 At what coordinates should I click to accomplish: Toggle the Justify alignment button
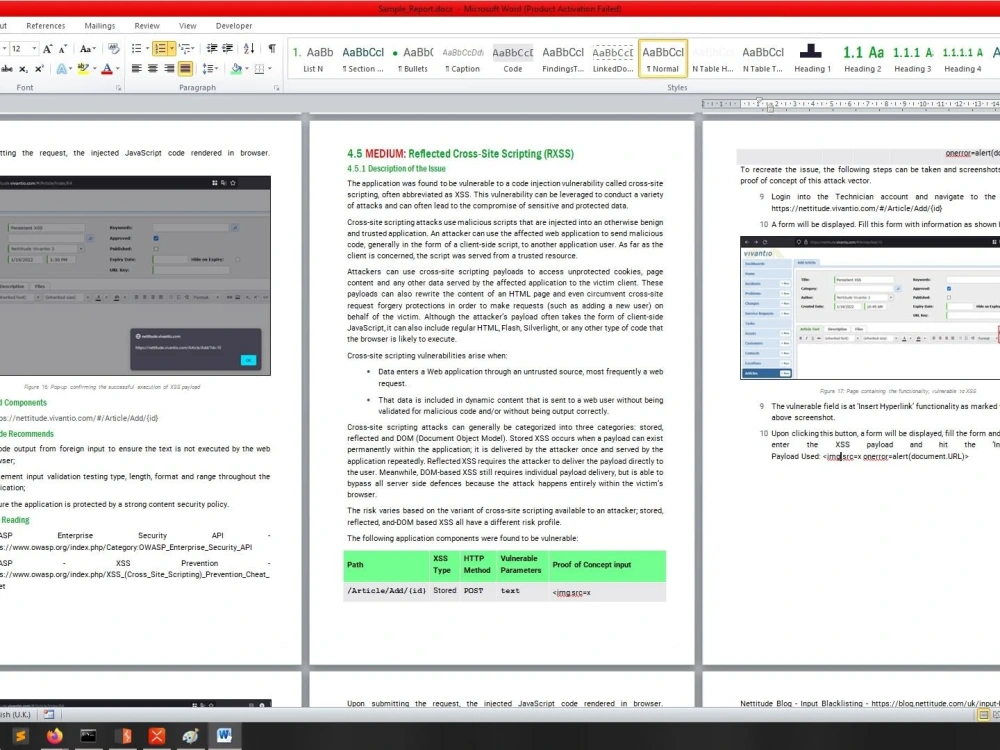point(186,68)
